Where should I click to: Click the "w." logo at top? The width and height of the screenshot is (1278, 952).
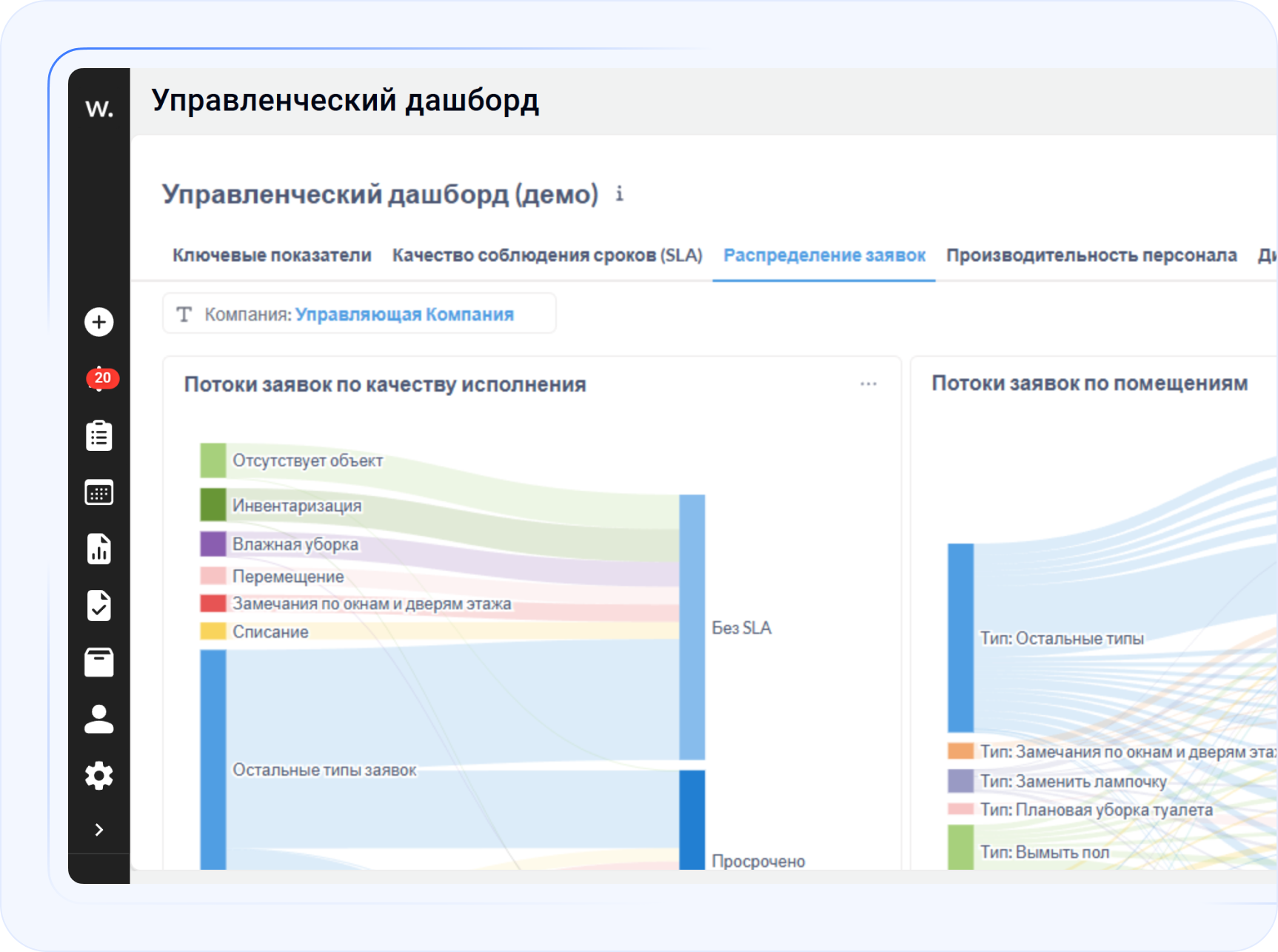click(98, 110)
